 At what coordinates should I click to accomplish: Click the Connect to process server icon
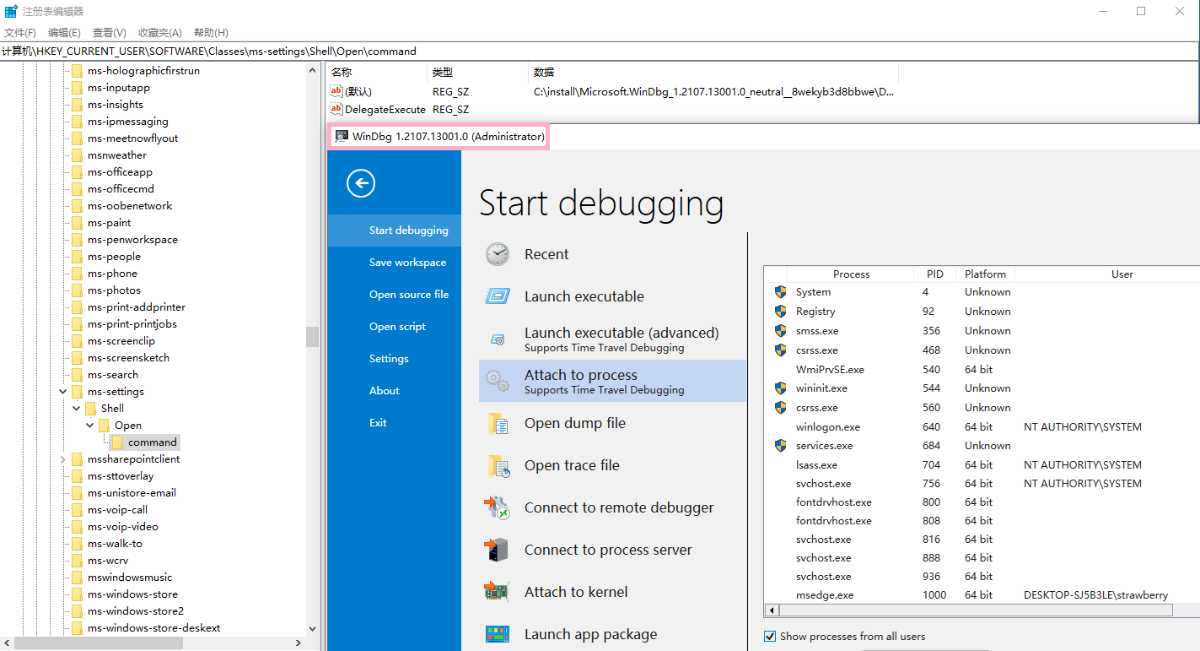coord(497,549)
